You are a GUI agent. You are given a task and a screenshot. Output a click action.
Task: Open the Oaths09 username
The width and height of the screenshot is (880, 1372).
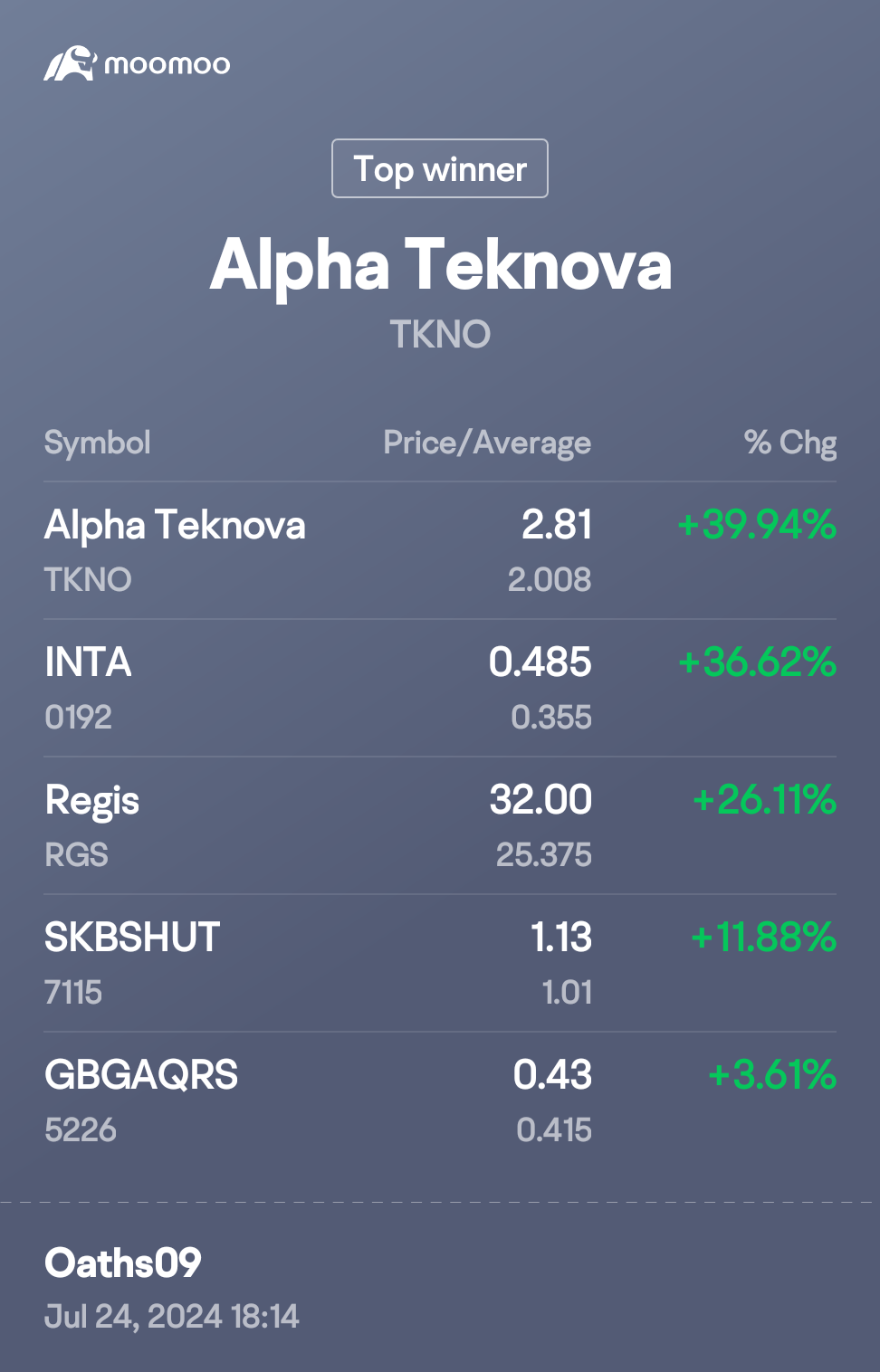pyautogui.click(x=123, y=1263)
